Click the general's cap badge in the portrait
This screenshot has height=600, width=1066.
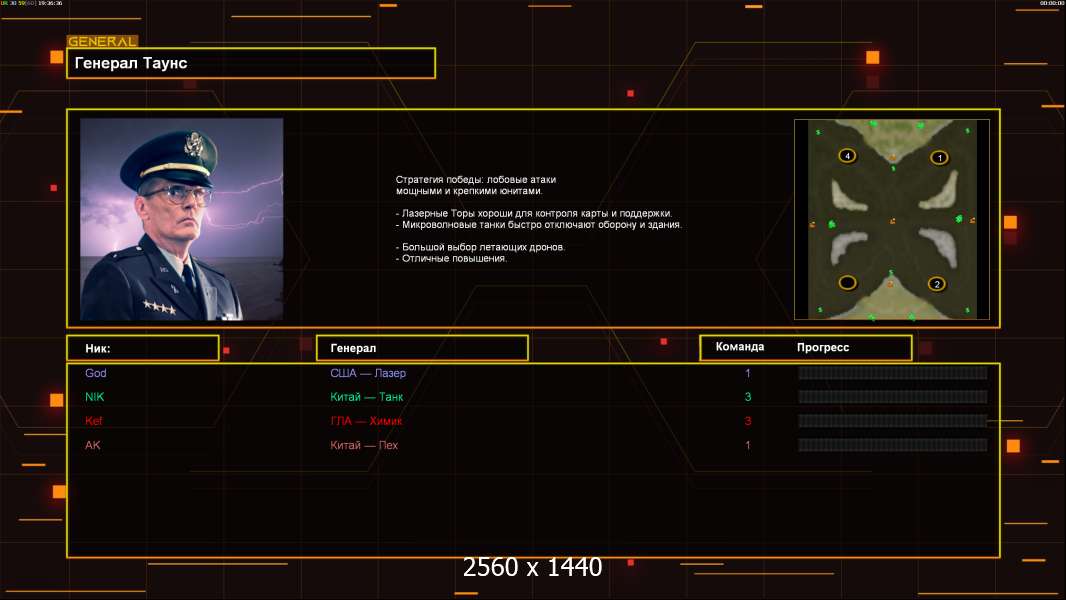(194, 144)
